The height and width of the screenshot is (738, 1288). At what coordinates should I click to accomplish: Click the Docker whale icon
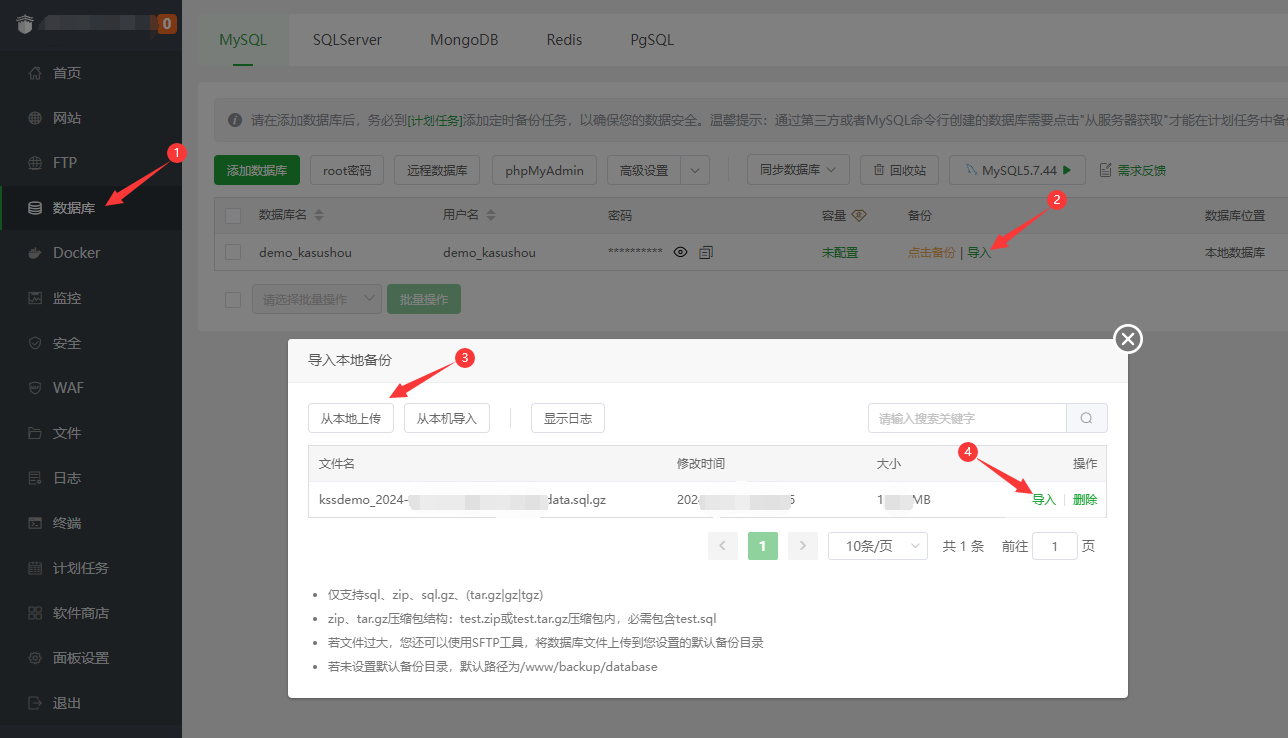pyautogui.click(x=35, y=253)
